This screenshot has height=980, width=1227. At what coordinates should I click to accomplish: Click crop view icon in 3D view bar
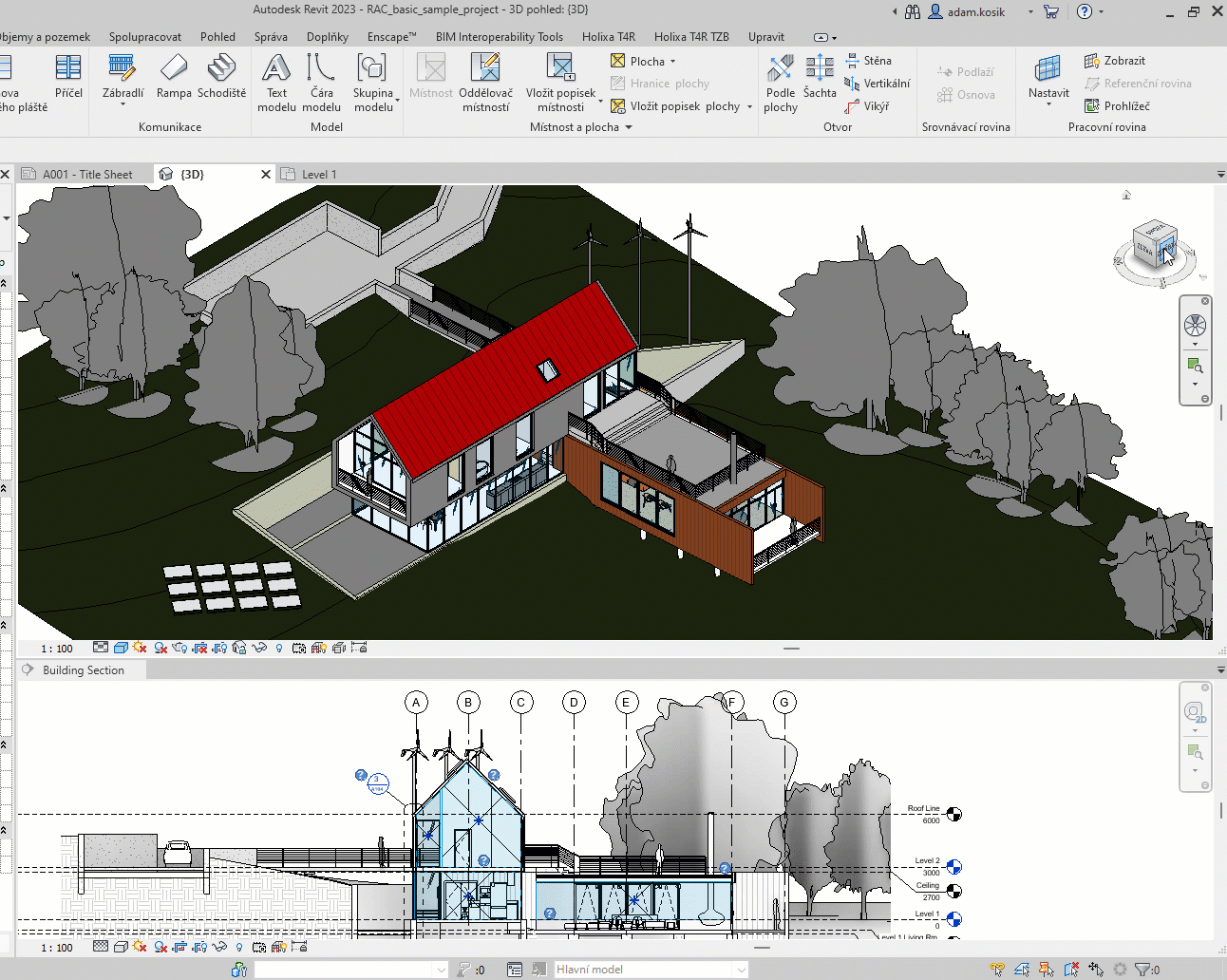[x=200, y=648]
